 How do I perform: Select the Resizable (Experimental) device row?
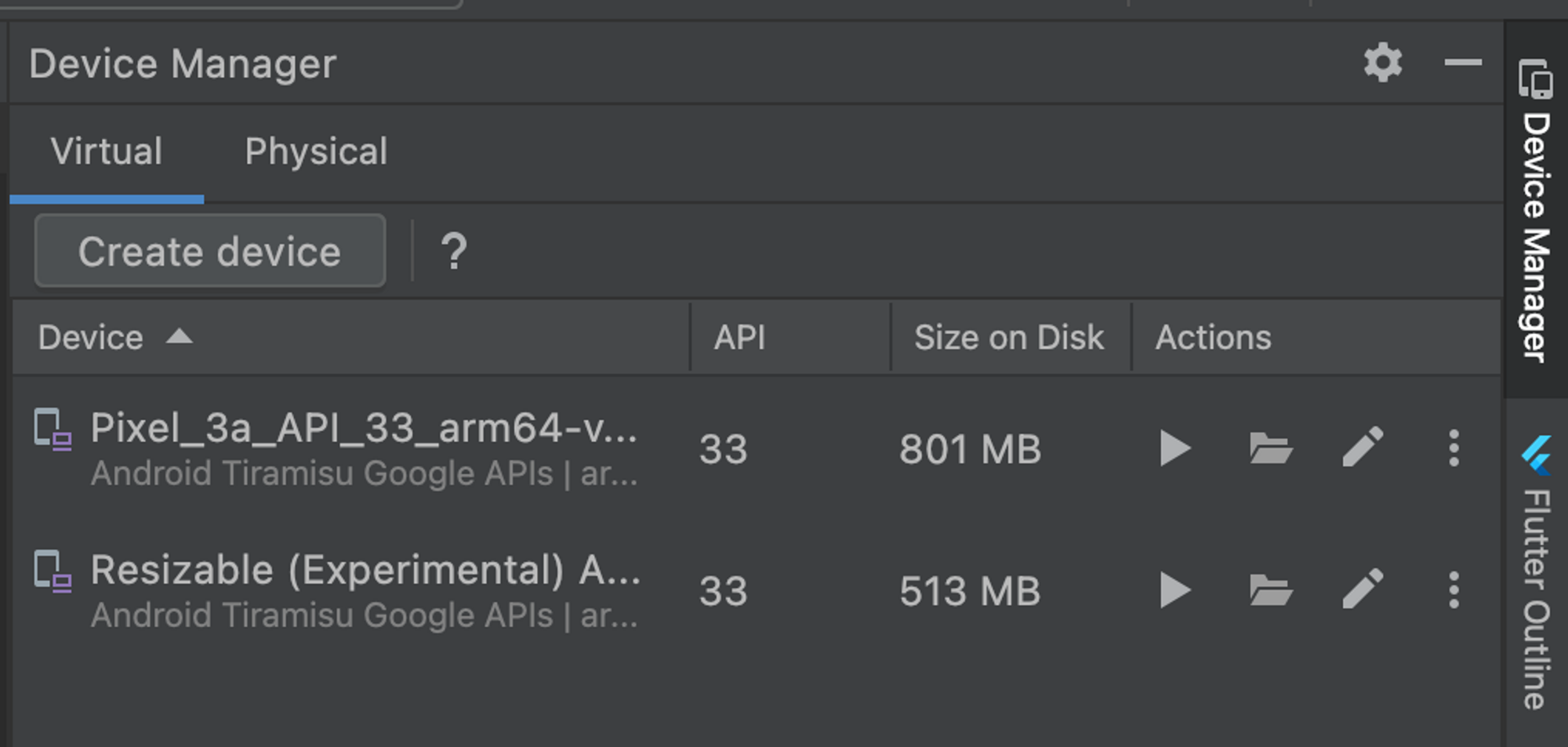[x=365, y=590]
